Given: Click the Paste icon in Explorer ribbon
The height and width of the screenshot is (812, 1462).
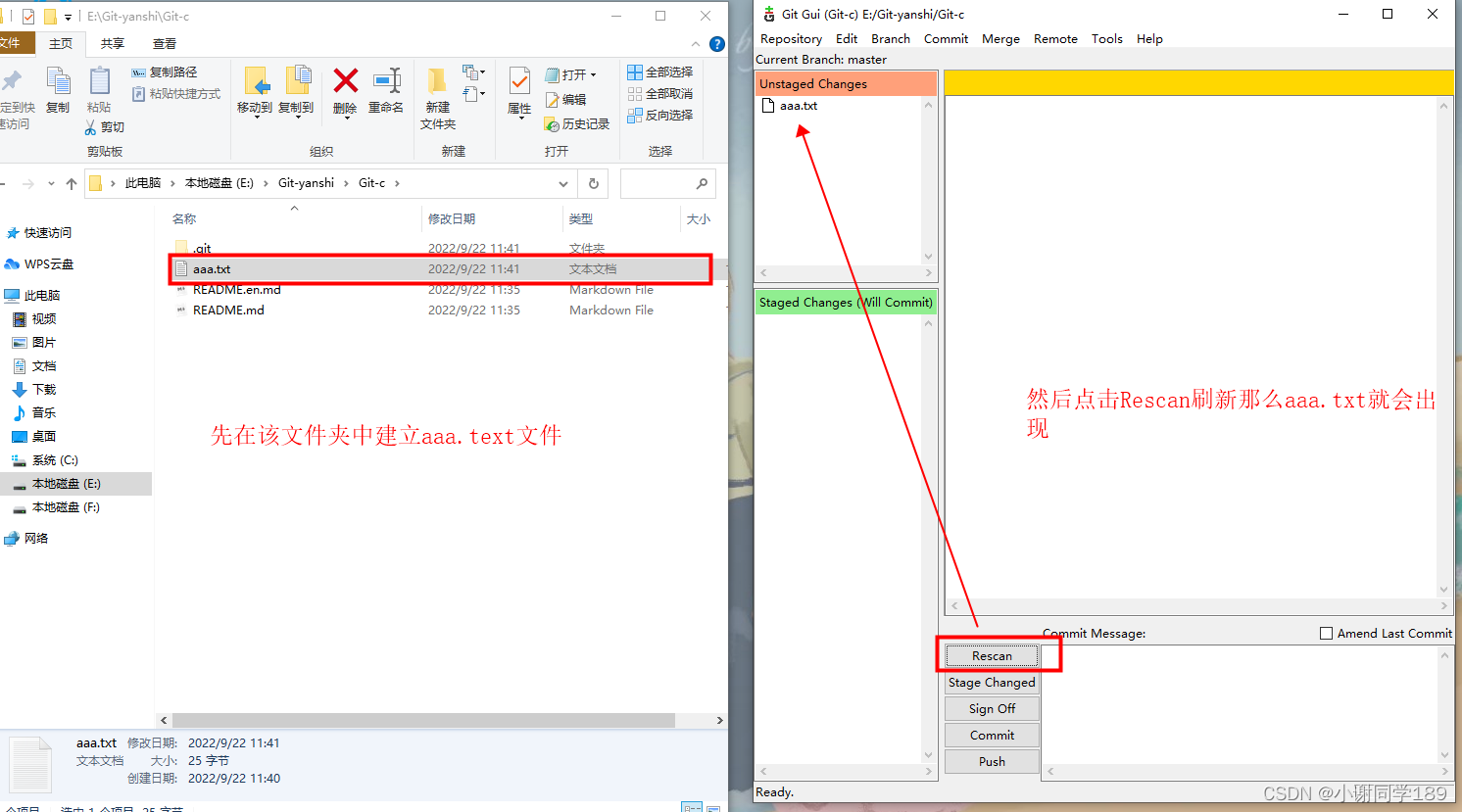Looking at the screenshot, I should (99, 82).
